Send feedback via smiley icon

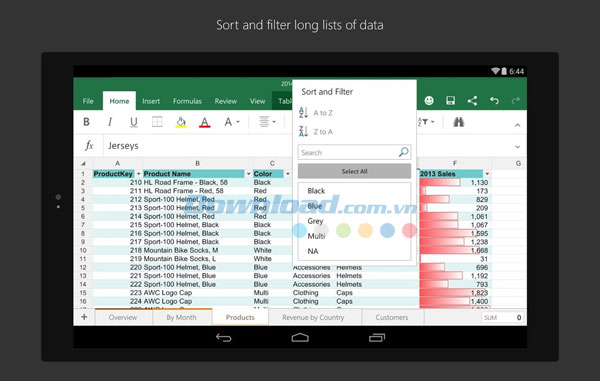(429, 101)
